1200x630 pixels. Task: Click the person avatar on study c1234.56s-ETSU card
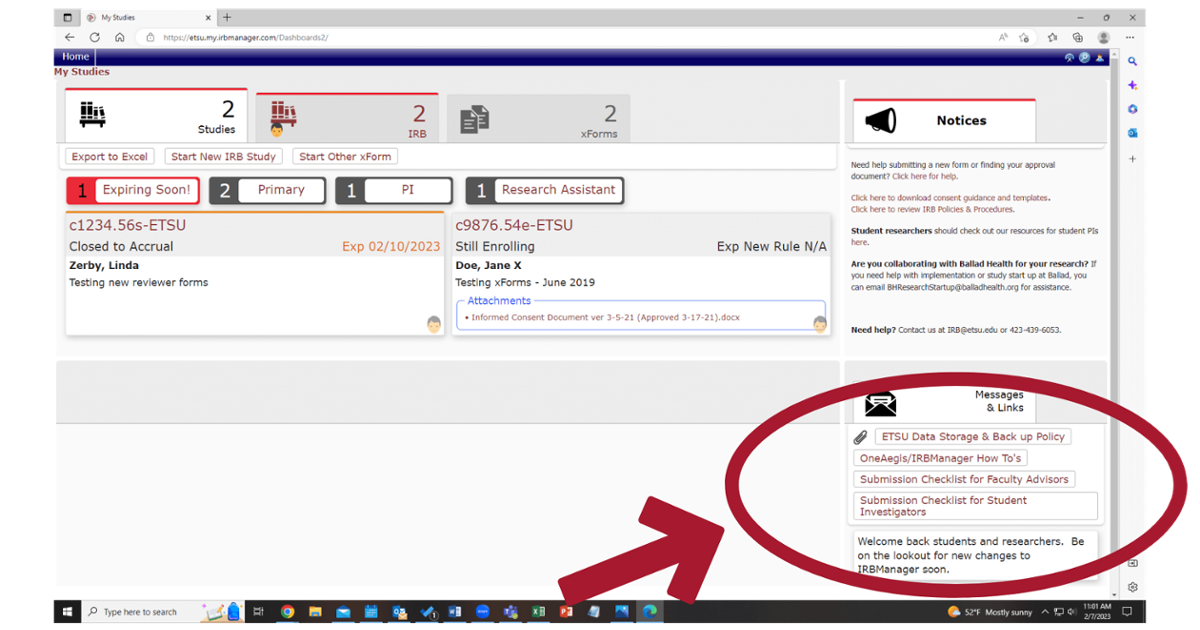pyautogui.click(x=433, y=324)
